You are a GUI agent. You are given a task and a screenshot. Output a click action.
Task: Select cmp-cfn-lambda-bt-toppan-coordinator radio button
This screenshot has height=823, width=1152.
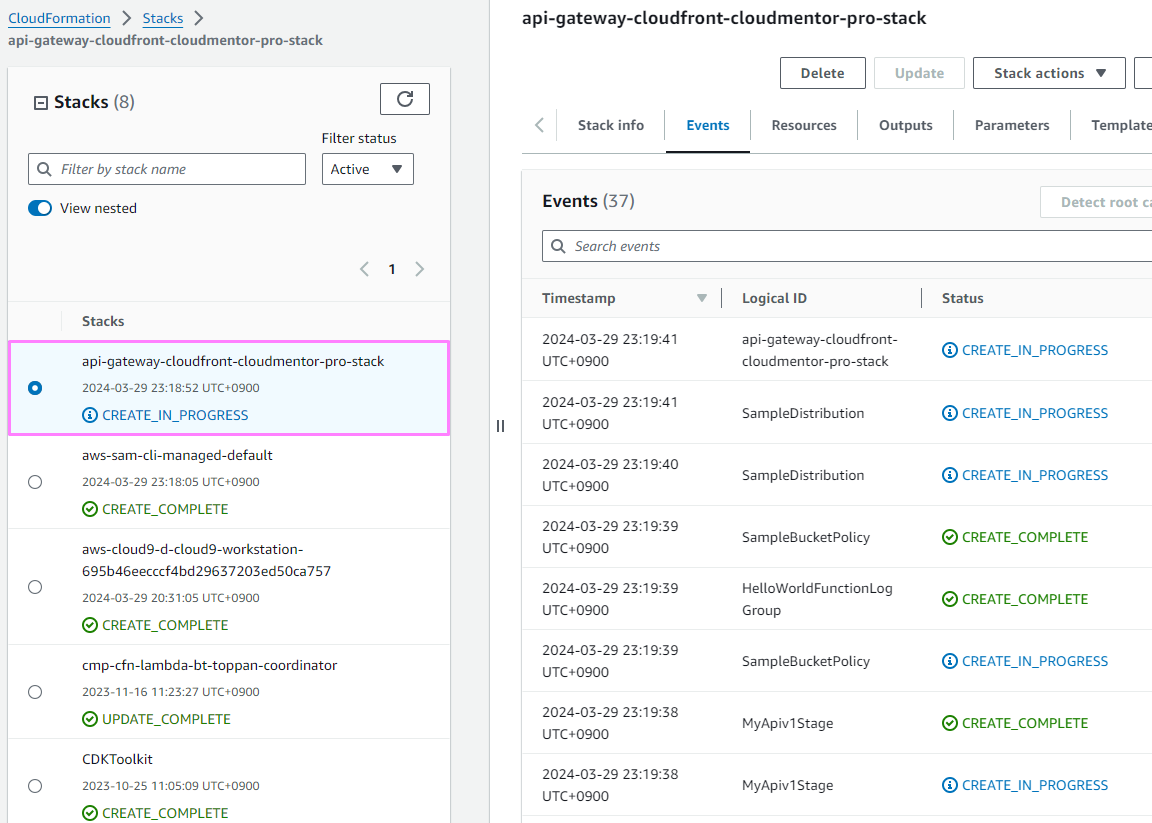coord(35,692)
